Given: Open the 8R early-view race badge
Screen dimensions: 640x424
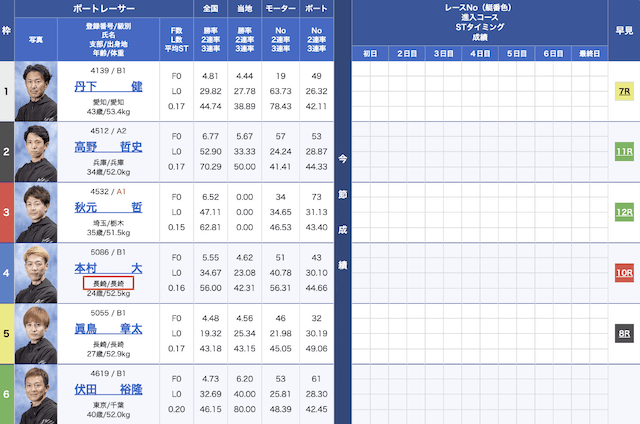Looking at the screenshot, I should [x=624, y=333].
